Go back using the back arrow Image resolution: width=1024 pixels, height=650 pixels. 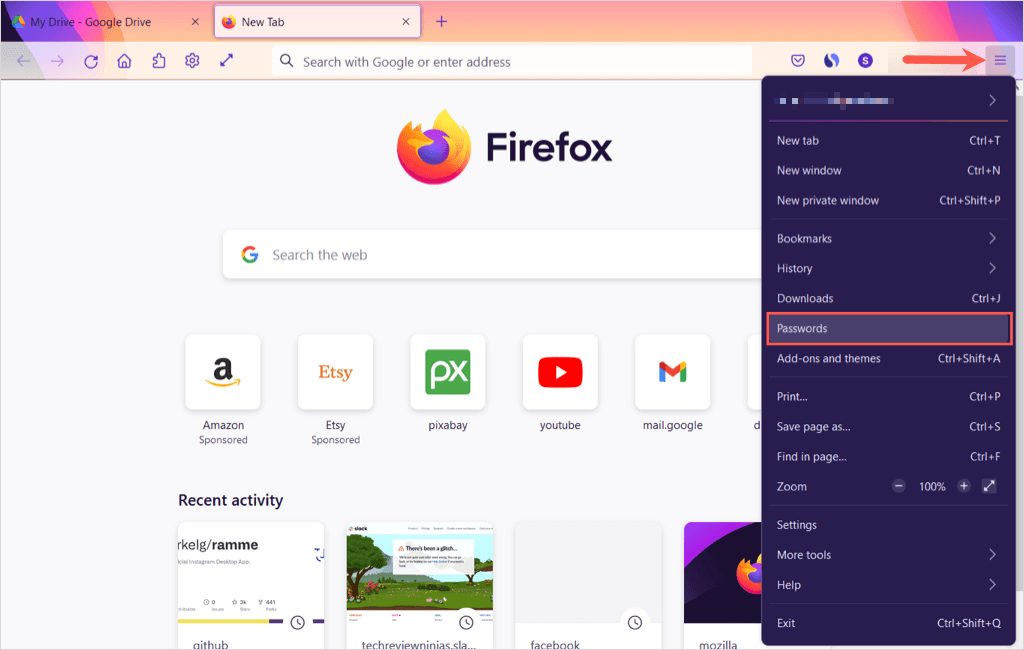22,60
